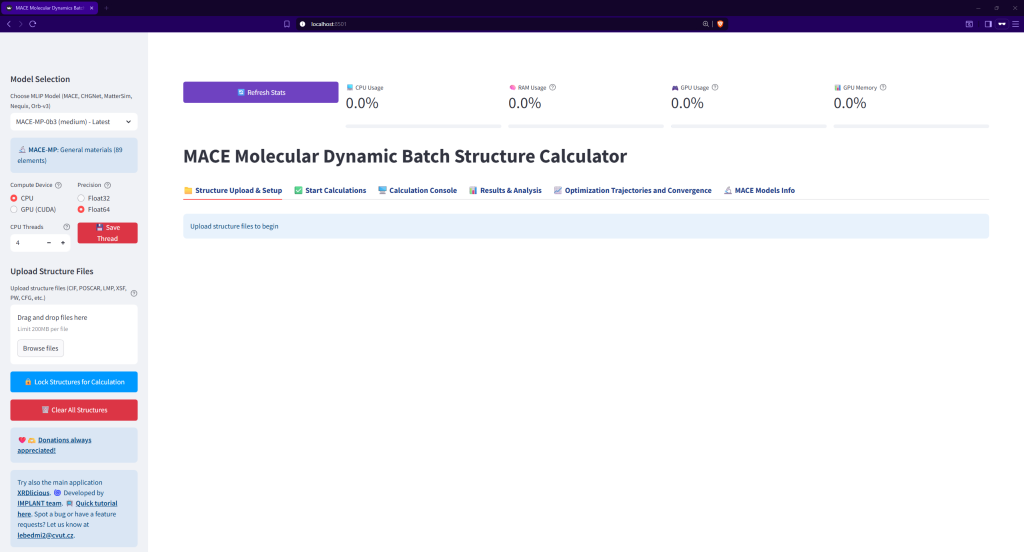Increase CPU Threads with plus stepper
Screen dimensions: 1024x552
(x=63, y=243)
